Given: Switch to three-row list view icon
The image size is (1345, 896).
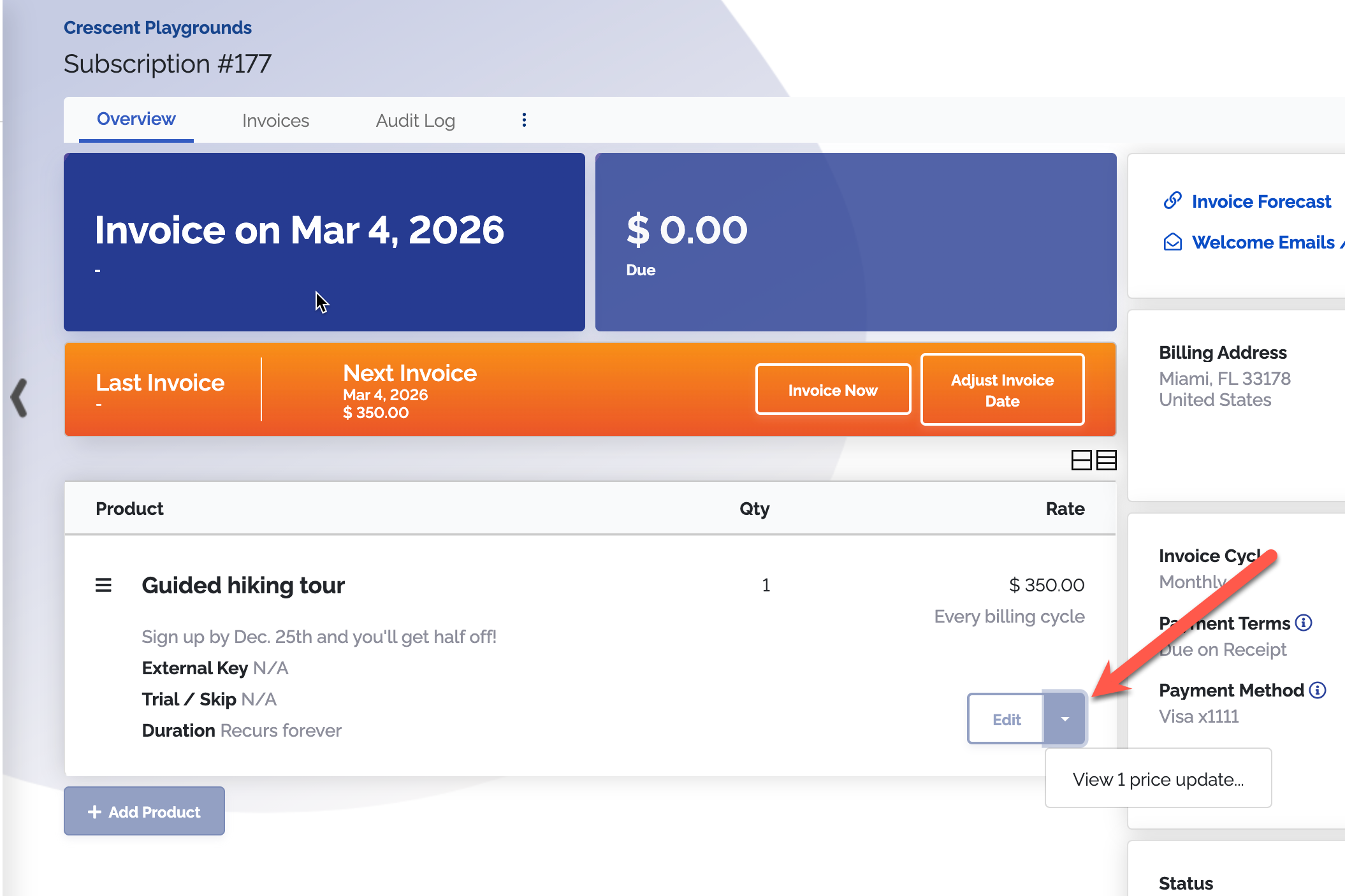Looking at the screenshot, I should click(1107, 459).
